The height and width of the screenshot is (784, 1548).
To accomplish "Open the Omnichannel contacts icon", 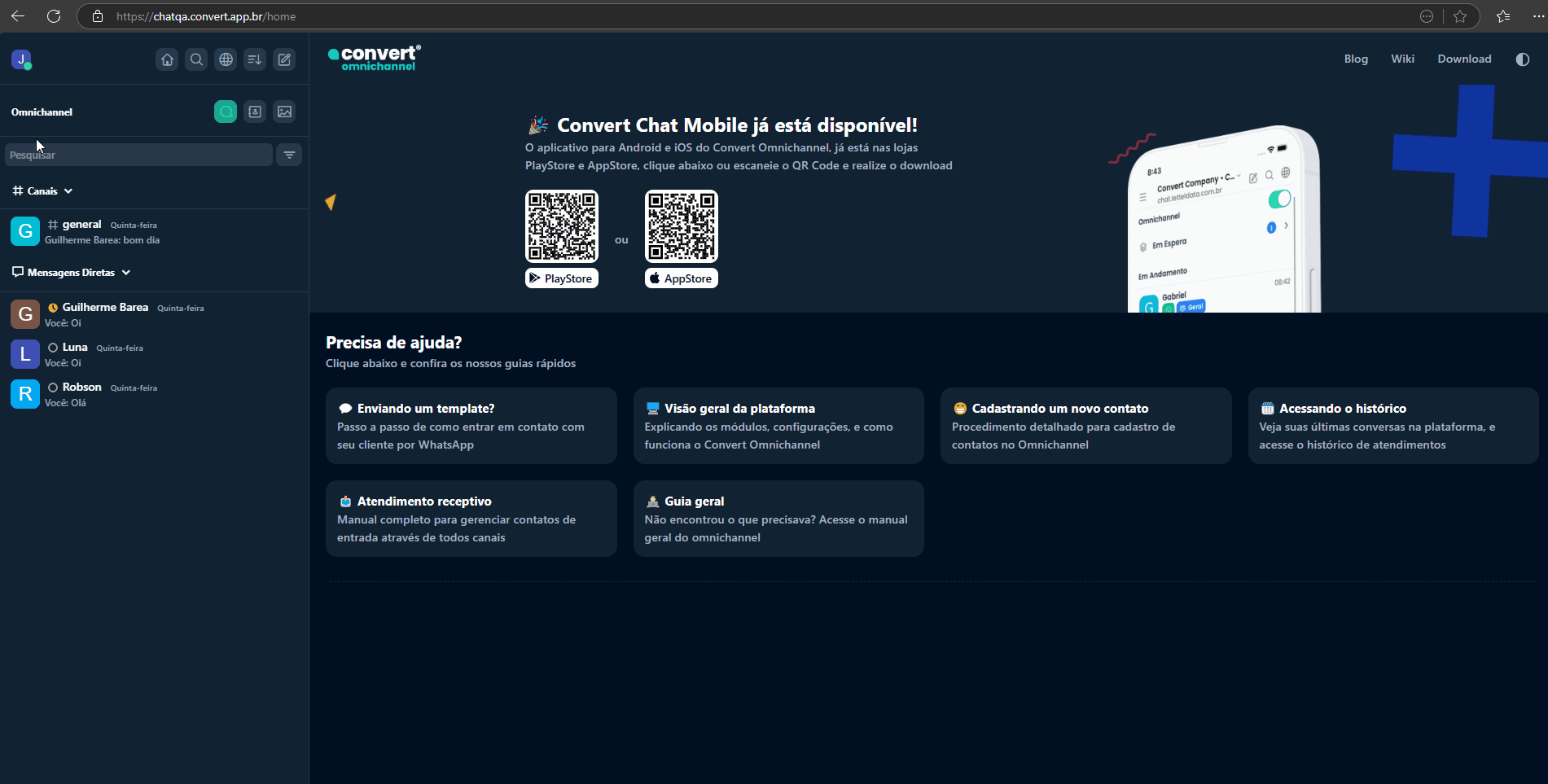I will click(x=255, y=112).
